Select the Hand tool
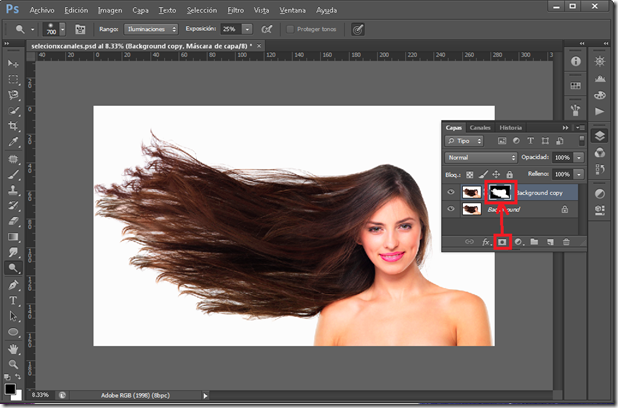This screenshot has height=408, width=618. click(x=14, y=349)
